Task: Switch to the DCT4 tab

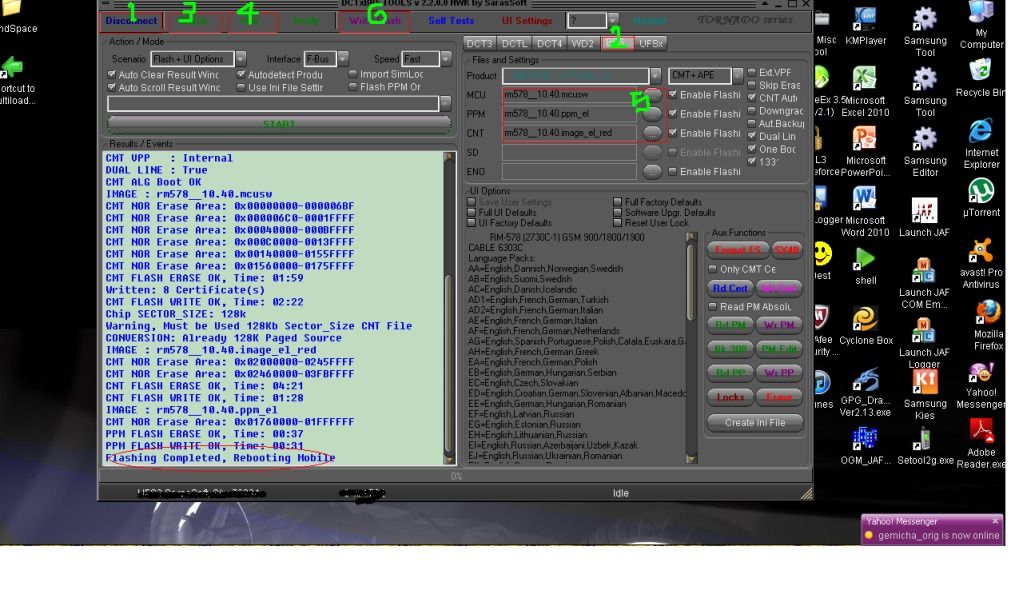Action: coord(549,44)
